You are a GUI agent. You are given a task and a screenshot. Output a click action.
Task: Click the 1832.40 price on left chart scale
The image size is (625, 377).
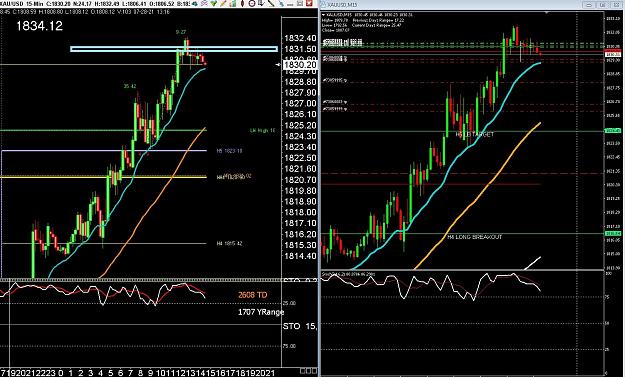coord(300,38)
